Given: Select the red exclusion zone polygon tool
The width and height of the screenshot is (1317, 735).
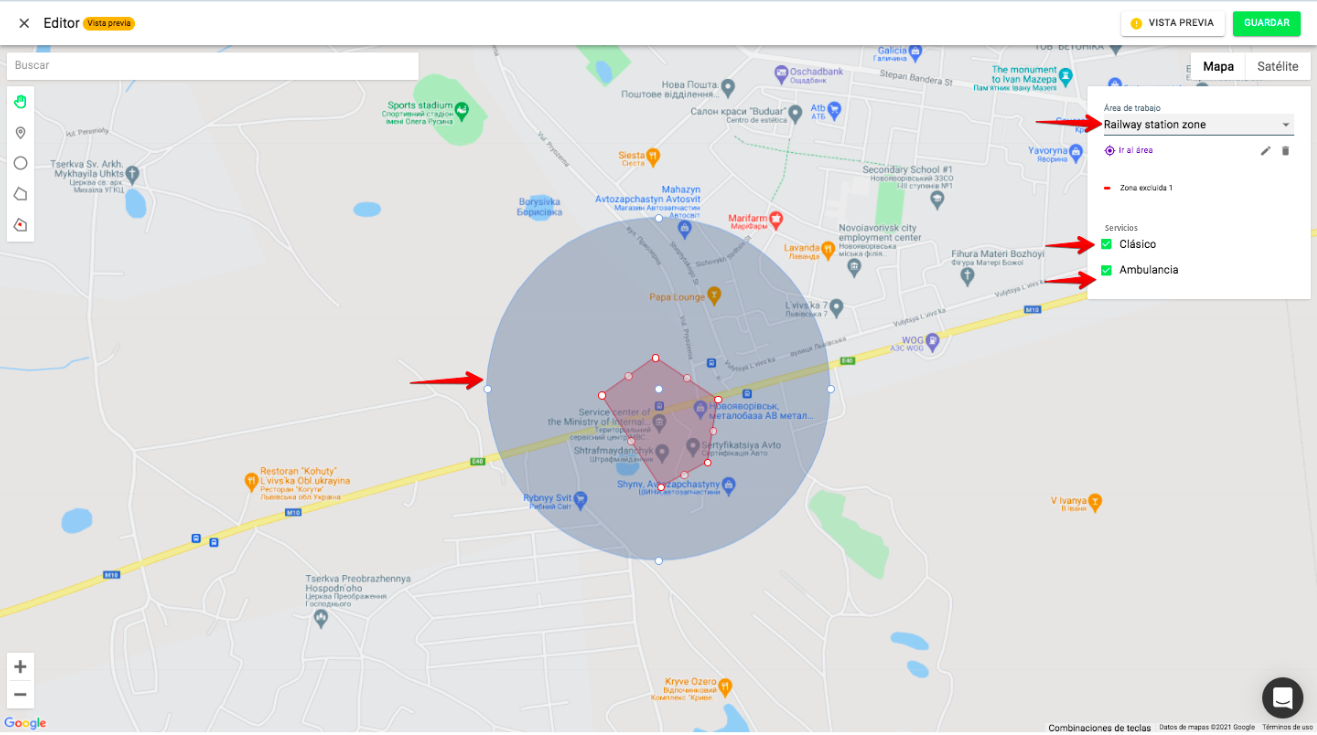Looking at the screenshot, I should pyautogui.click(x=20, y=225).
